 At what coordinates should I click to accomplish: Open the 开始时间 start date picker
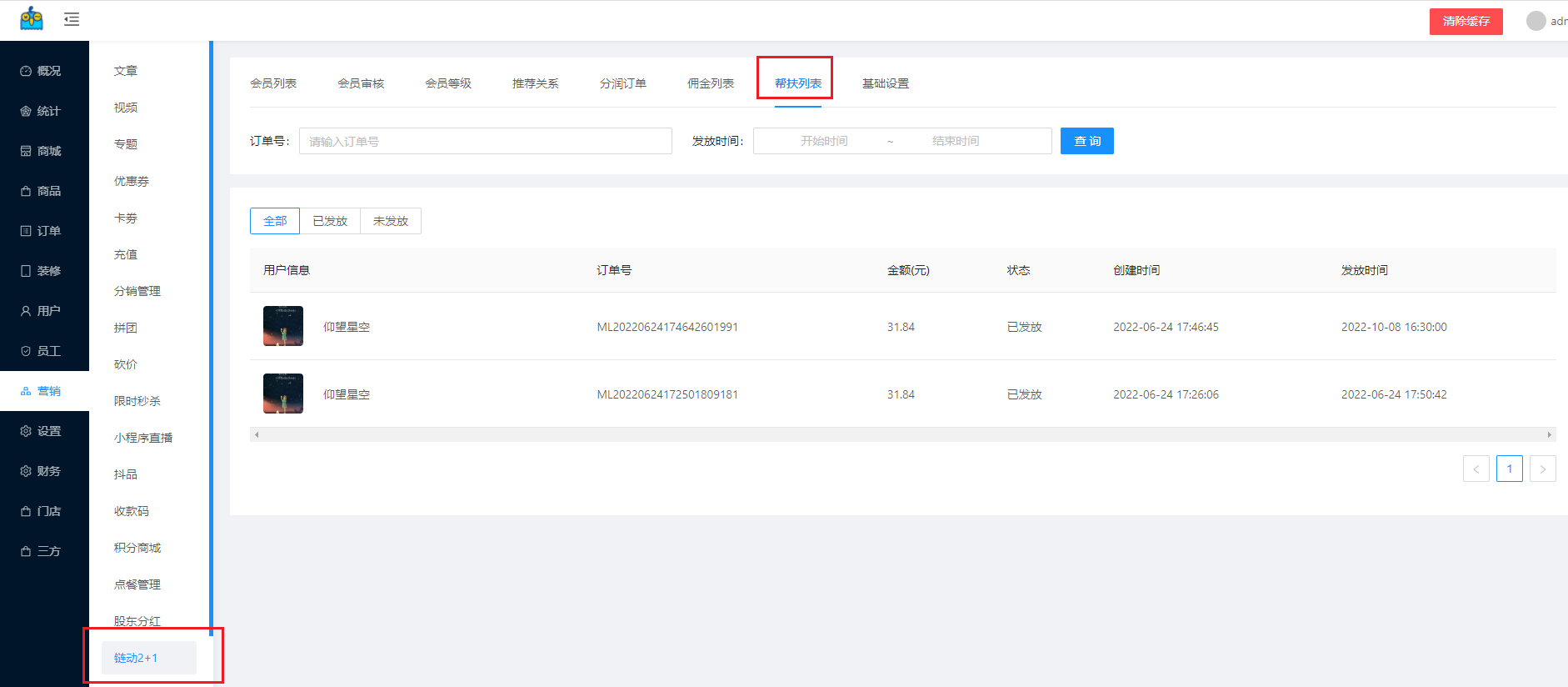click(x=824, y=141)
